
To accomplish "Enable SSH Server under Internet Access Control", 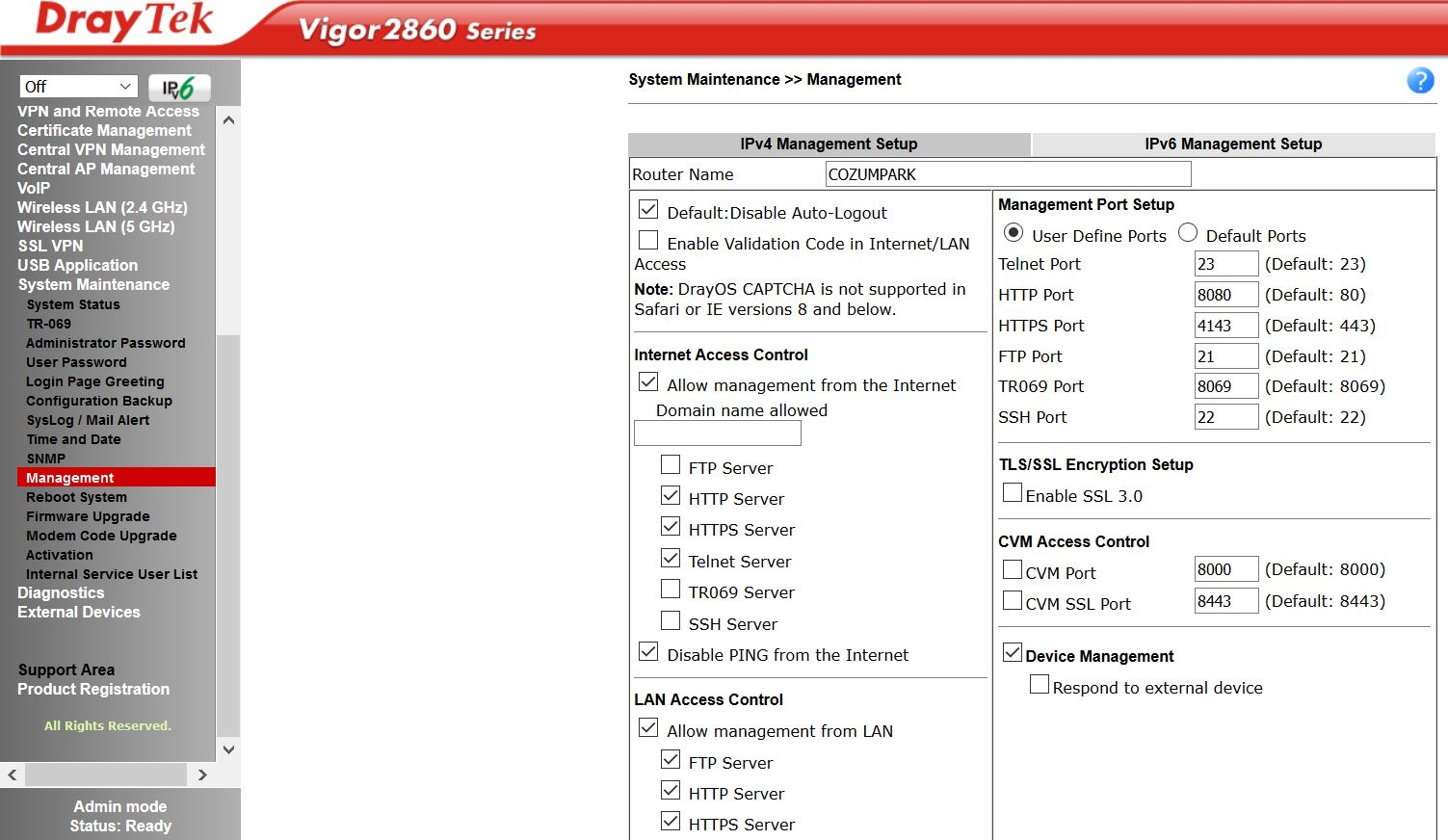I will pyautogui.click(x=671, y=621).
